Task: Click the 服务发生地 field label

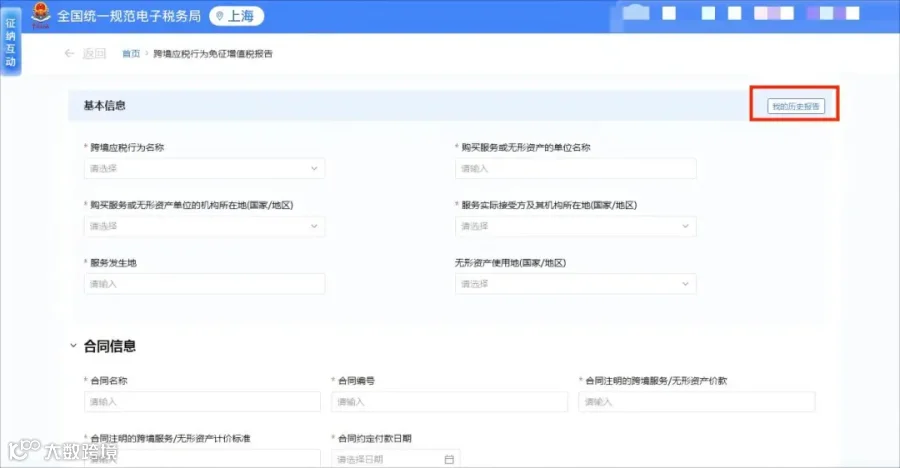Action: pyautogui.click(x=113, y=263)
